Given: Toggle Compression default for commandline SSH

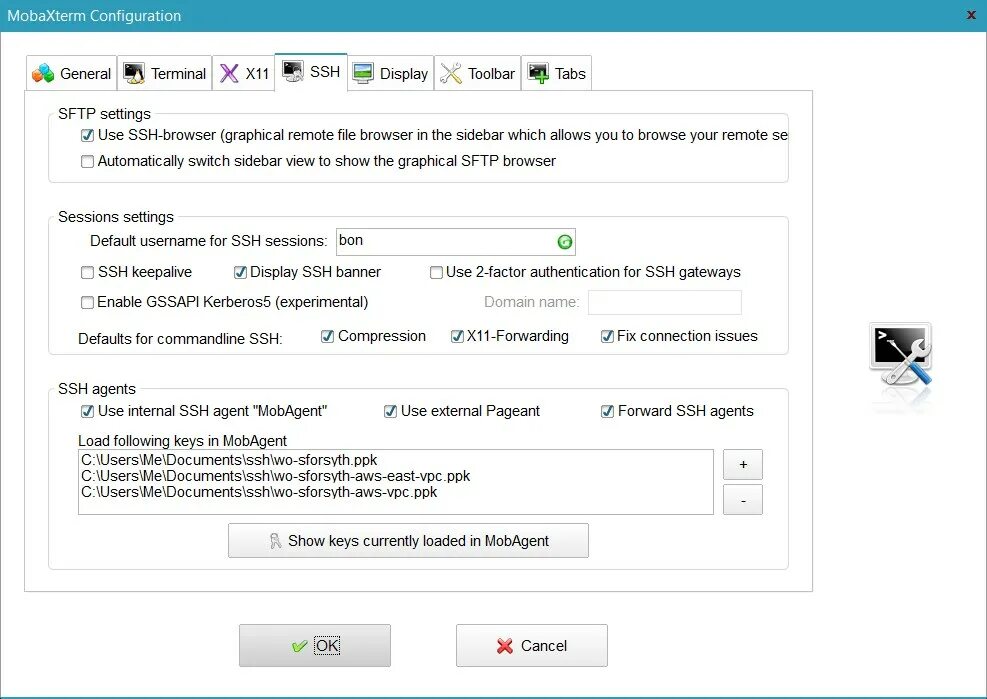Looking at the screenshot, I should pos(327,337).
